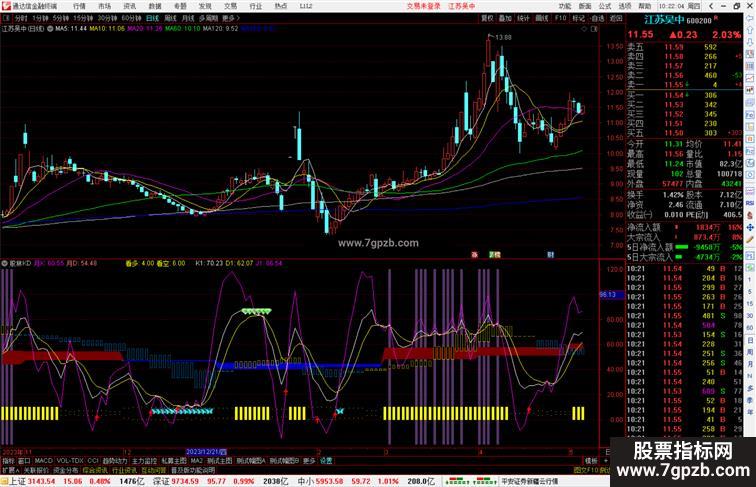Screen dimensions: 756x487
Task: Click the 买五 price 11.50 row
Action: pos(685,133)
